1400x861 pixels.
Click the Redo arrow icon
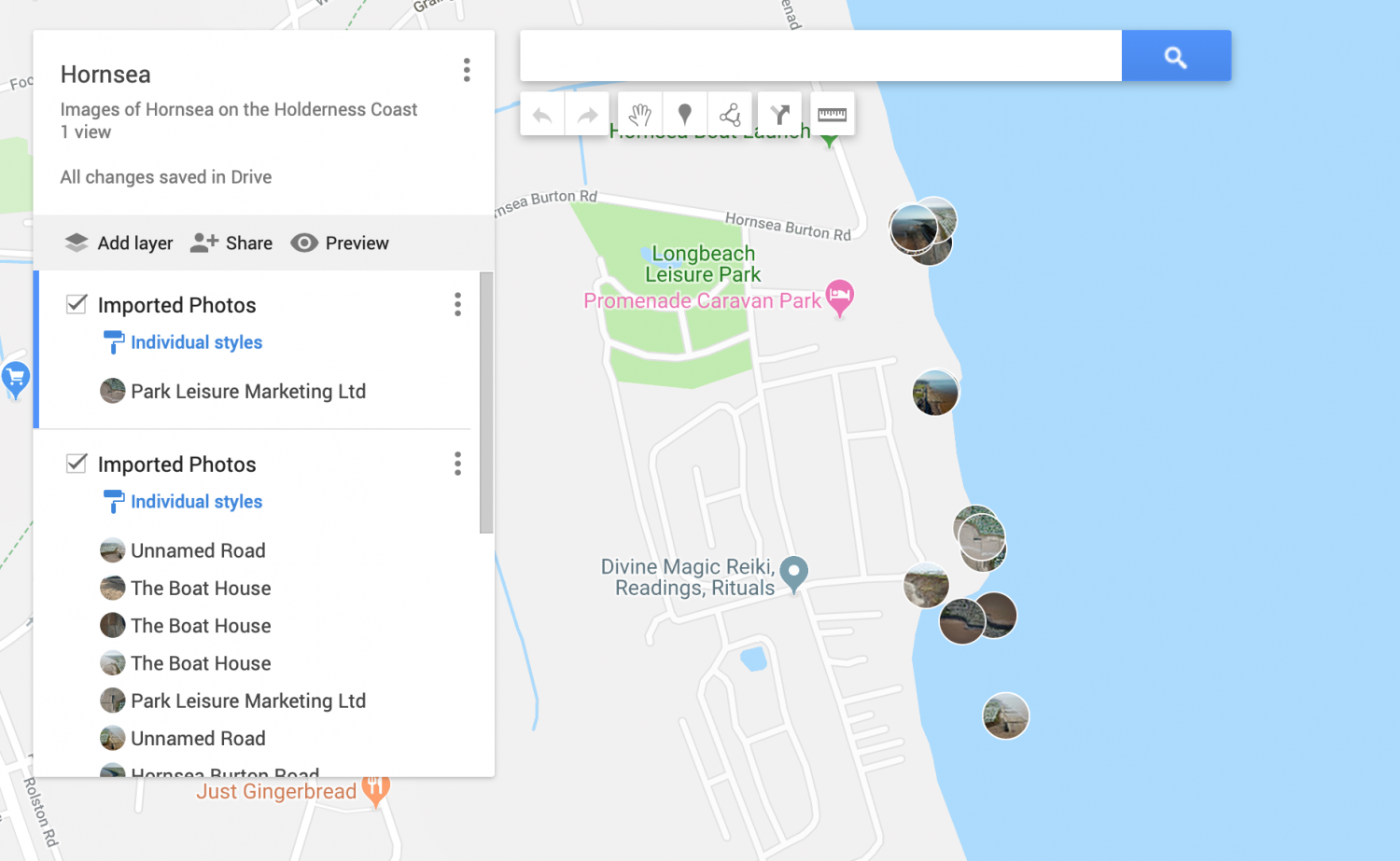click(587, 113)
